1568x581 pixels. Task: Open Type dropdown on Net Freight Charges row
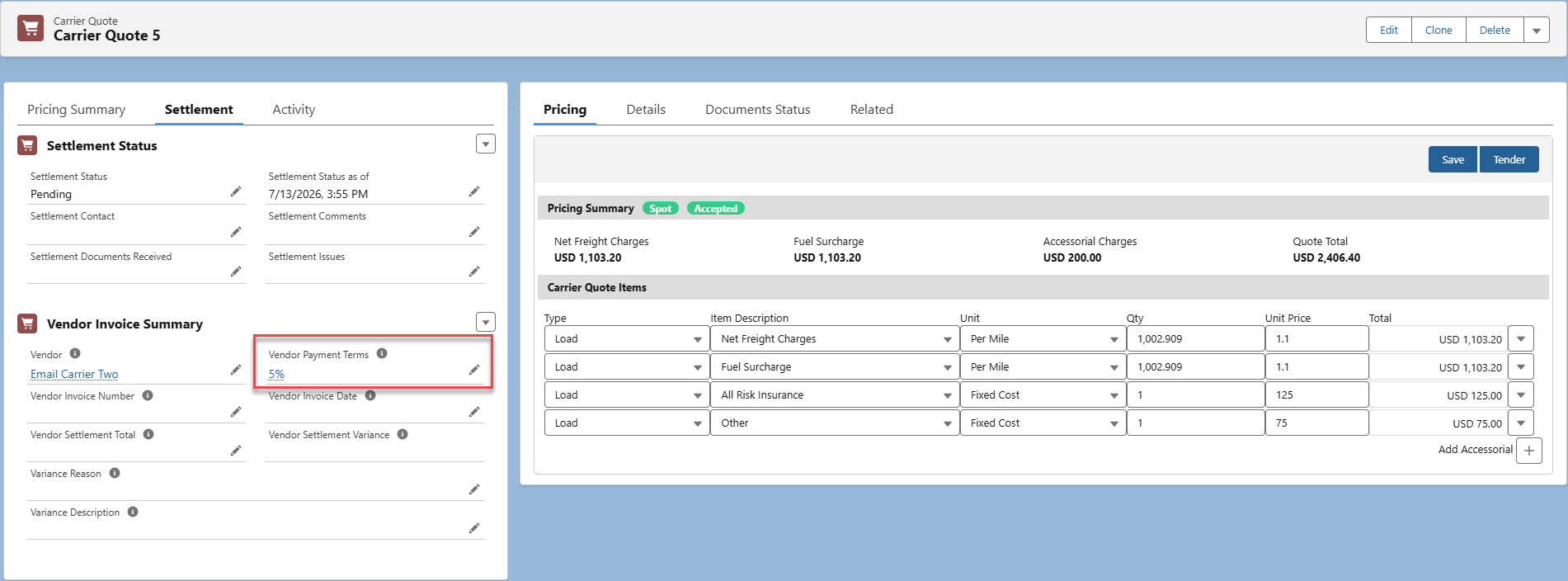point(627,339)
